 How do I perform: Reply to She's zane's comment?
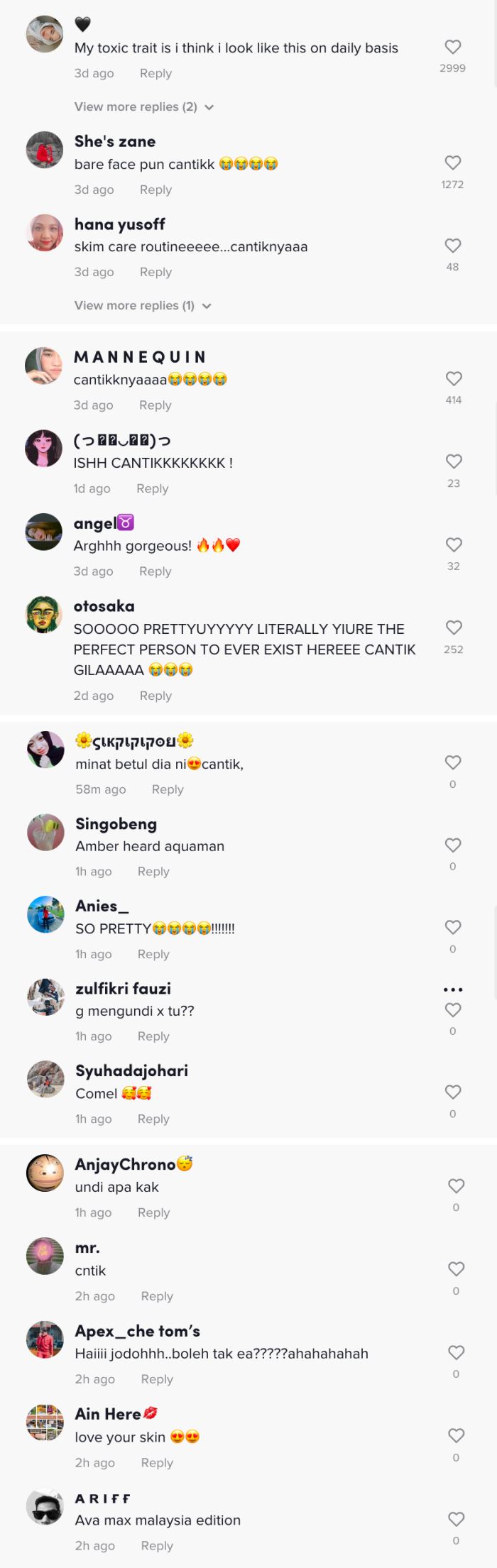155,190
